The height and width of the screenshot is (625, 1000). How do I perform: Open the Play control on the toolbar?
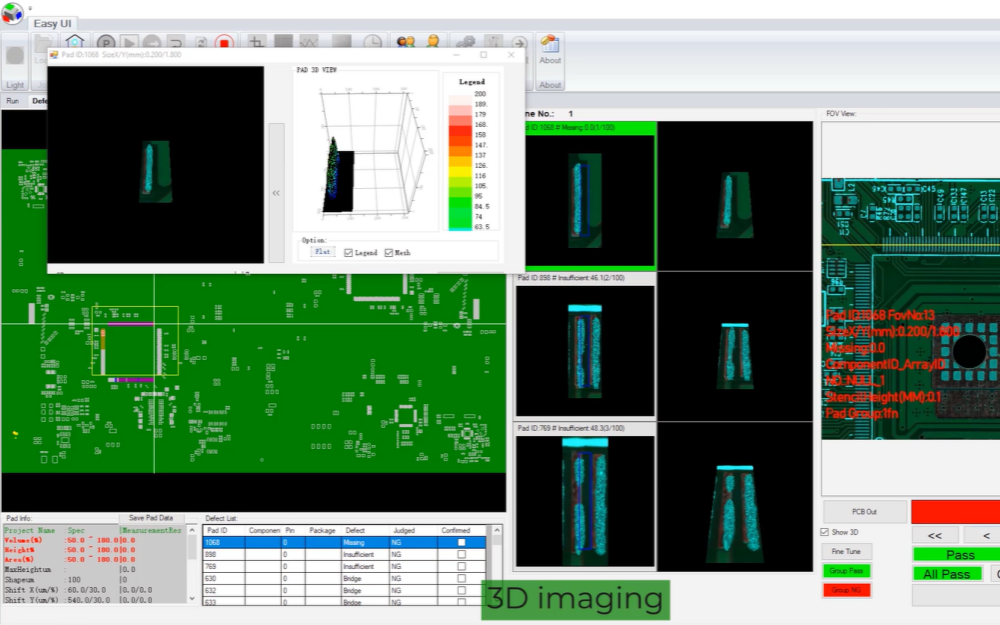click(129, 42)
